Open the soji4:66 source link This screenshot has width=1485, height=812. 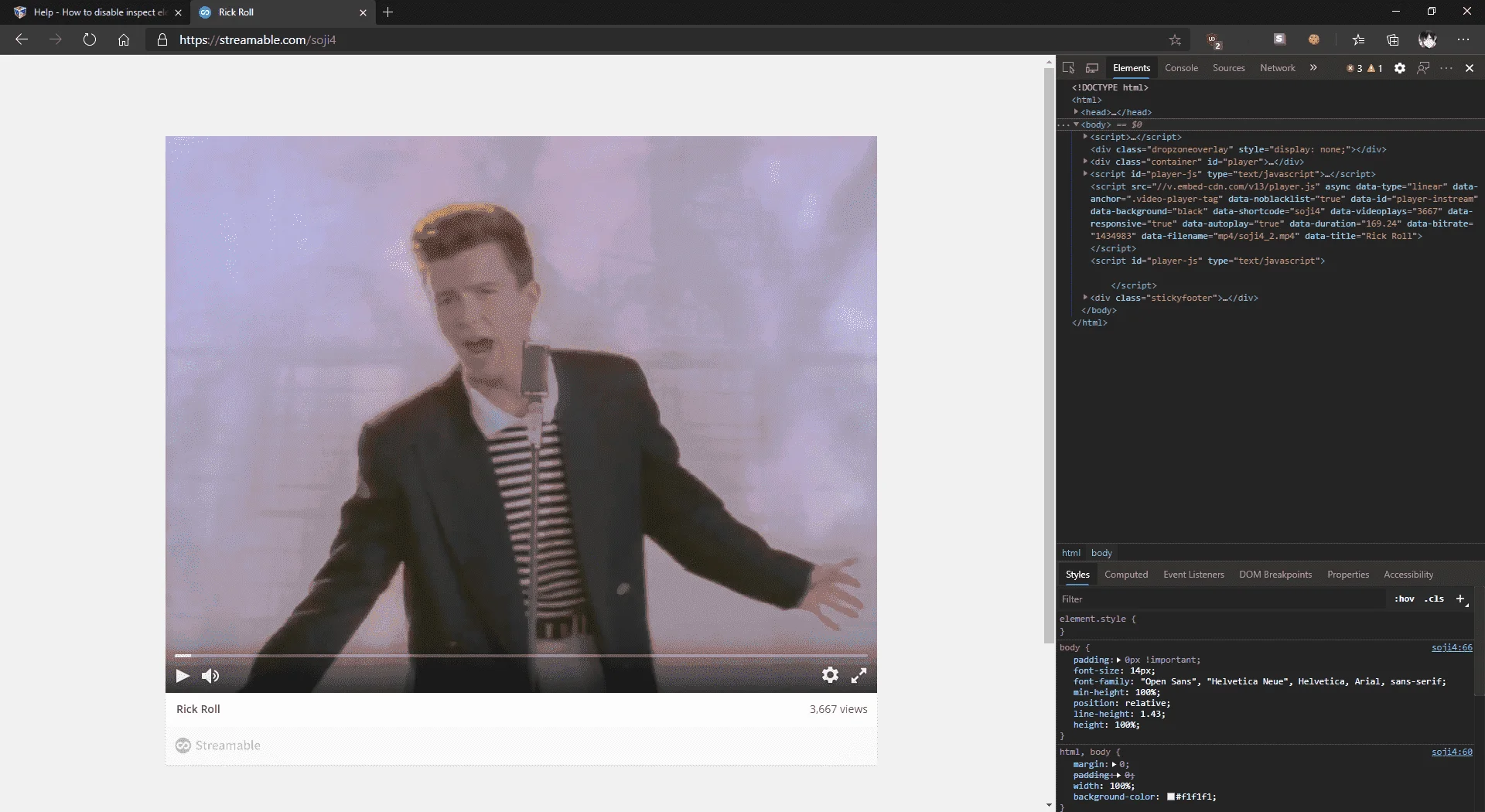point(1452,647)
